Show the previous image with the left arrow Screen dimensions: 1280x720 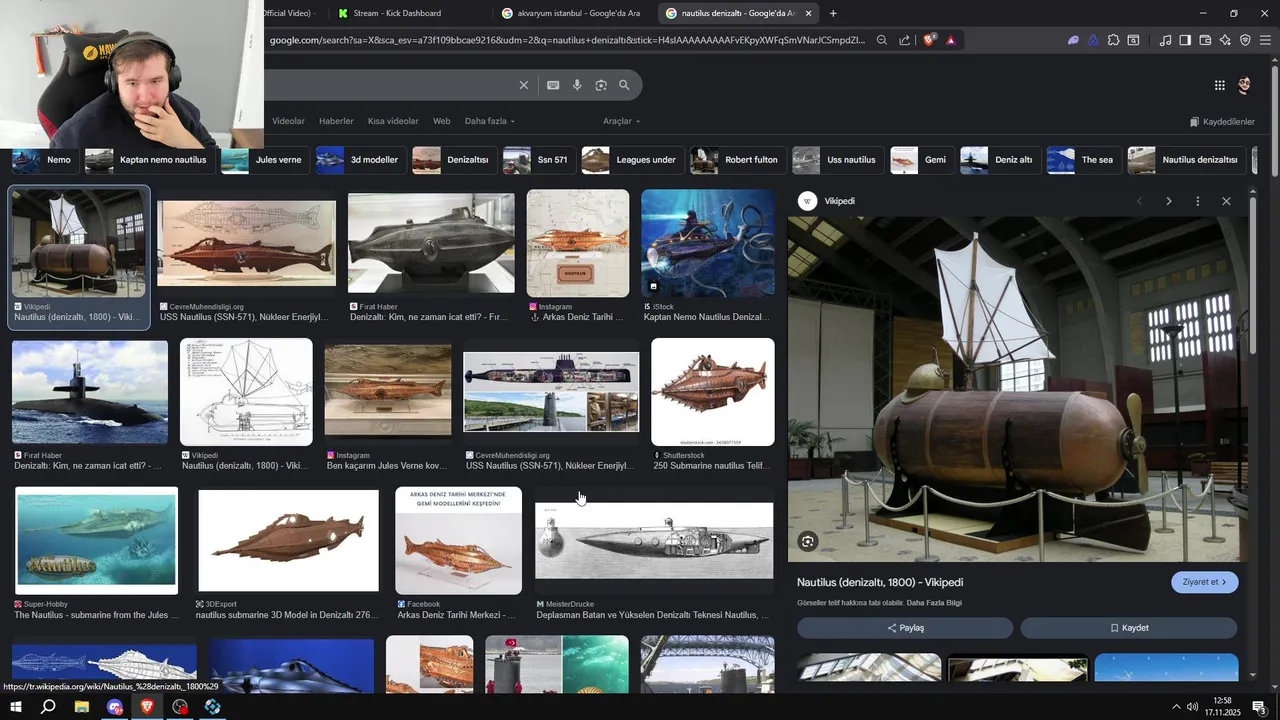1139,201
